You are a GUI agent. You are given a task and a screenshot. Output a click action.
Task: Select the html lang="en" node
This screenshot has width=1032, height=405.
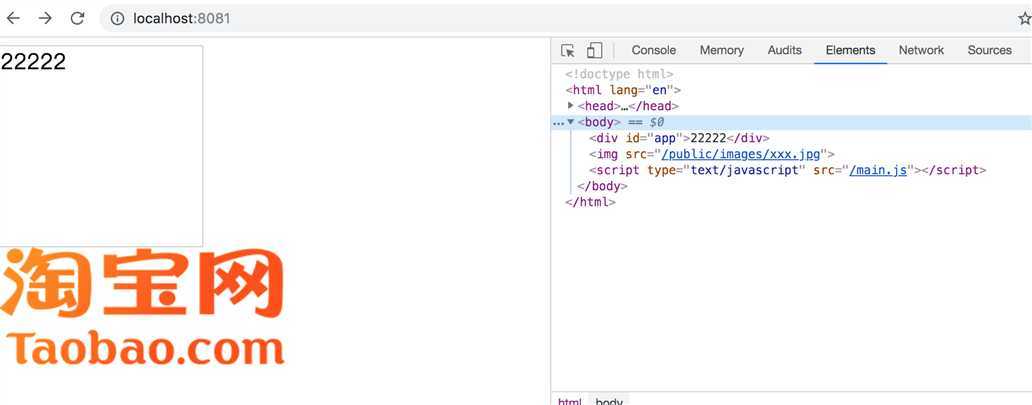pyautogui.click(x=623, y=90)
